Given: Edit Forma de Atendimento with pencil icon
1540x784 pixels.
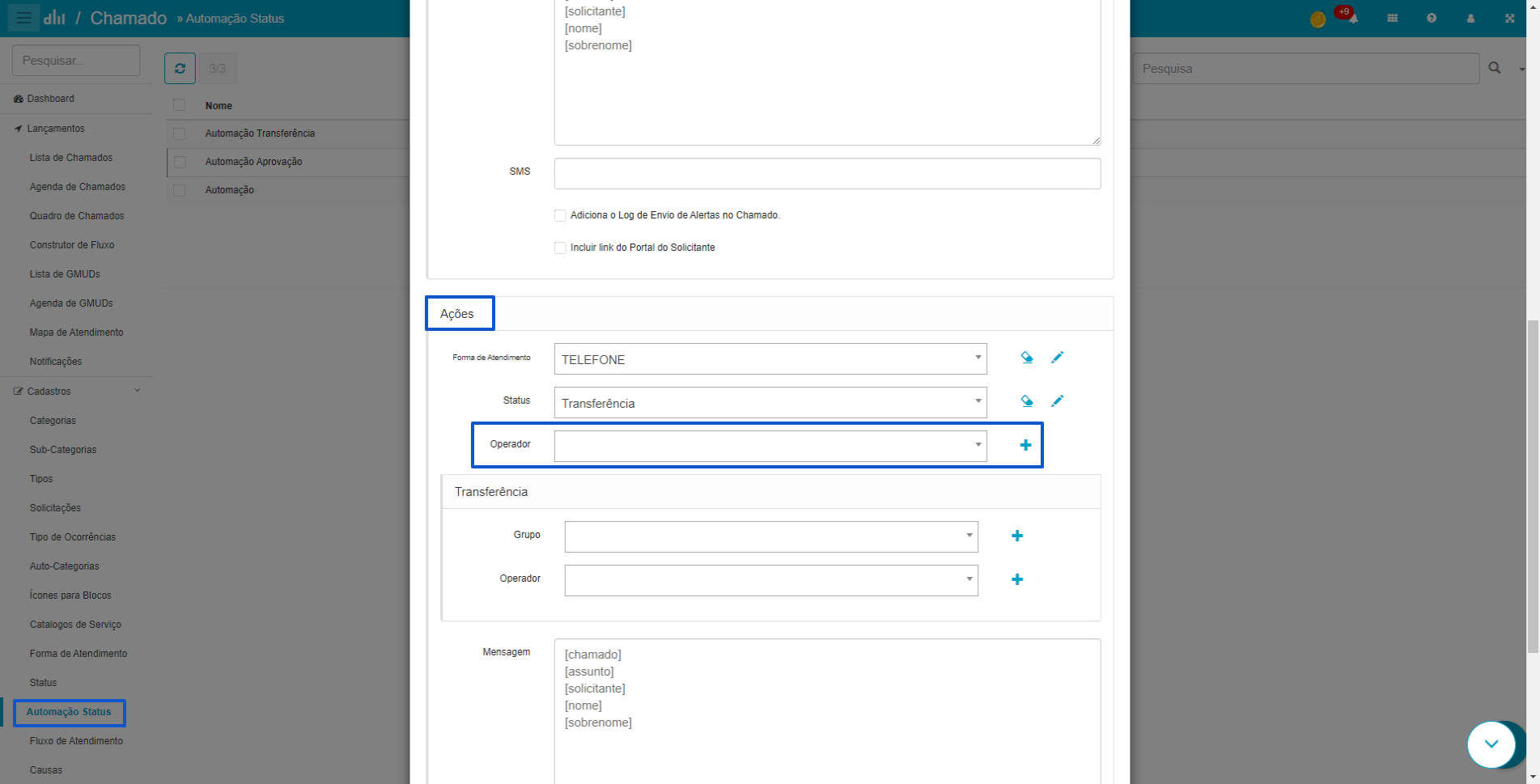Looking at the screenshot, I should pos(1057,358).
